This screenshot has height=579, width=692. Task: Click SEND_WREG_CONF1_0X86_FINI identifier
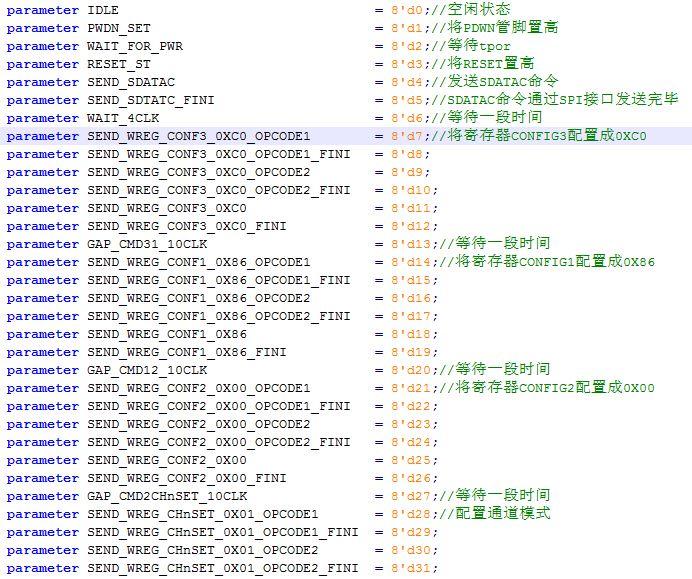pos(187,352)
